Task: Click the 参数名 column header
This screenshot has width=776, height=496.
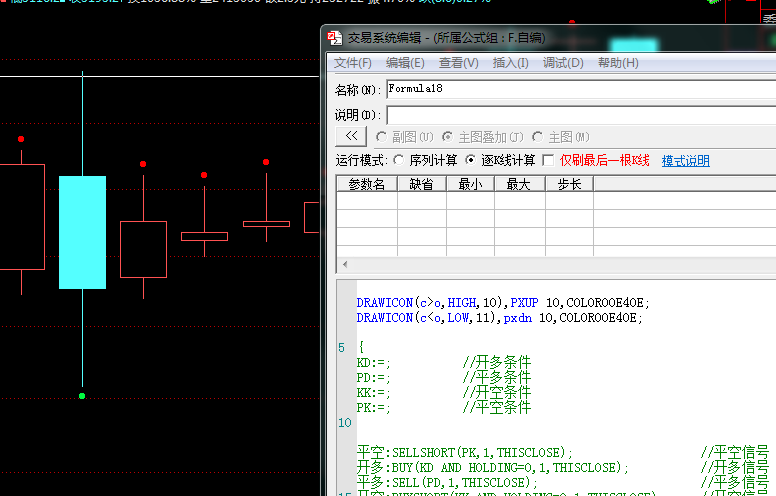Action: point(366,184)
